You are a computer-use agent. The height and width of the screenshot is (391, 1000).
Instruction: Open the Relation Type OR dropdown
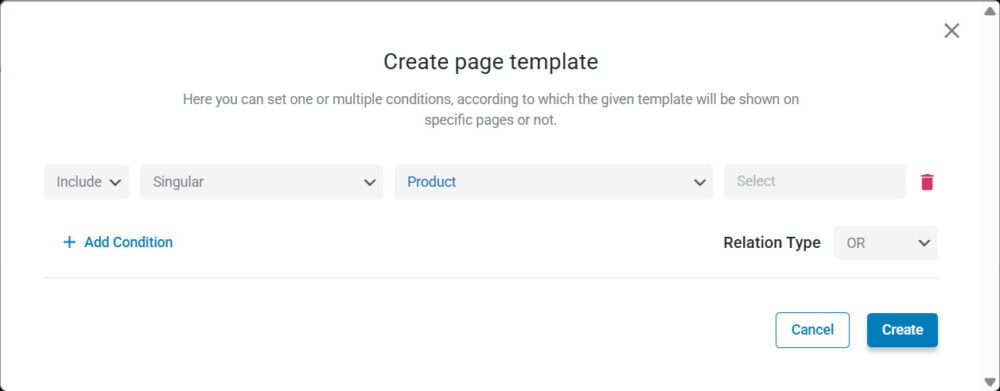[885, 243]
